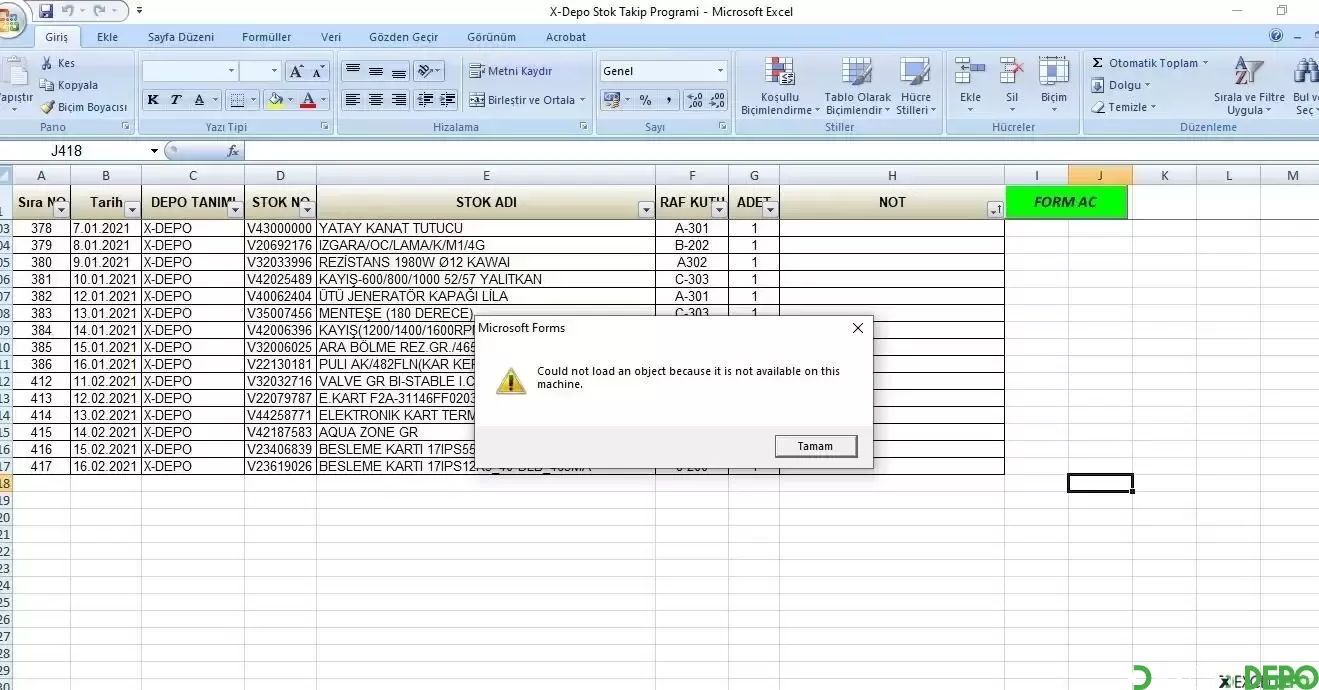Align text left
Image resolution: width=1319 pixels, height=690 pixels.
pyautogui.click(x=352, y=100)
